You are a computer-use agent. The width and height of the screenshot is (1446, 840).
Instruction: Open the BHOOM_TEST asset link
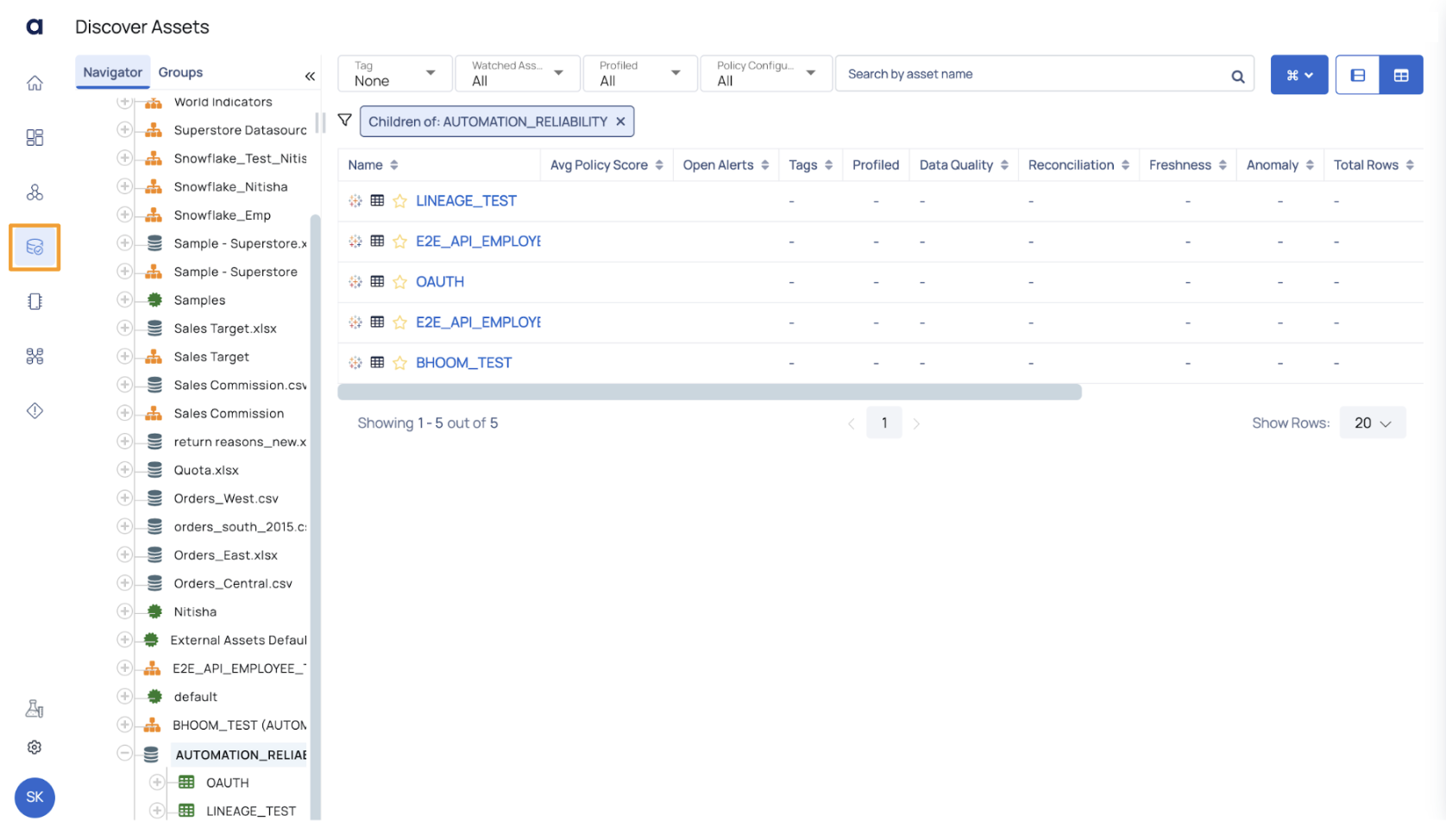click(x=463, y=363)
